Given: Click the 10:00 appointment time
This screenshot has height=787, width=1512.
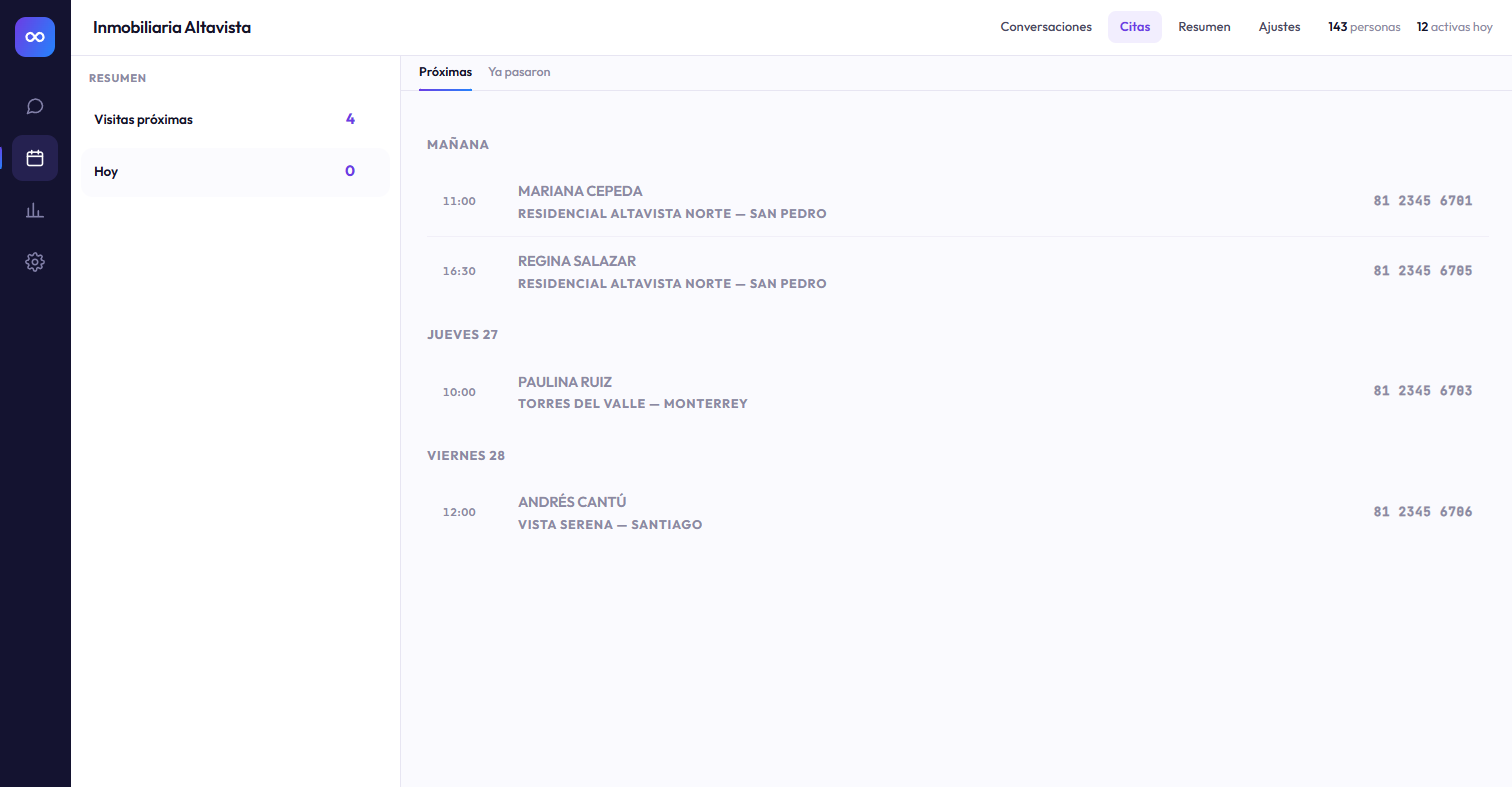Looking at the screenshot, I should click(x=459, y=392).
